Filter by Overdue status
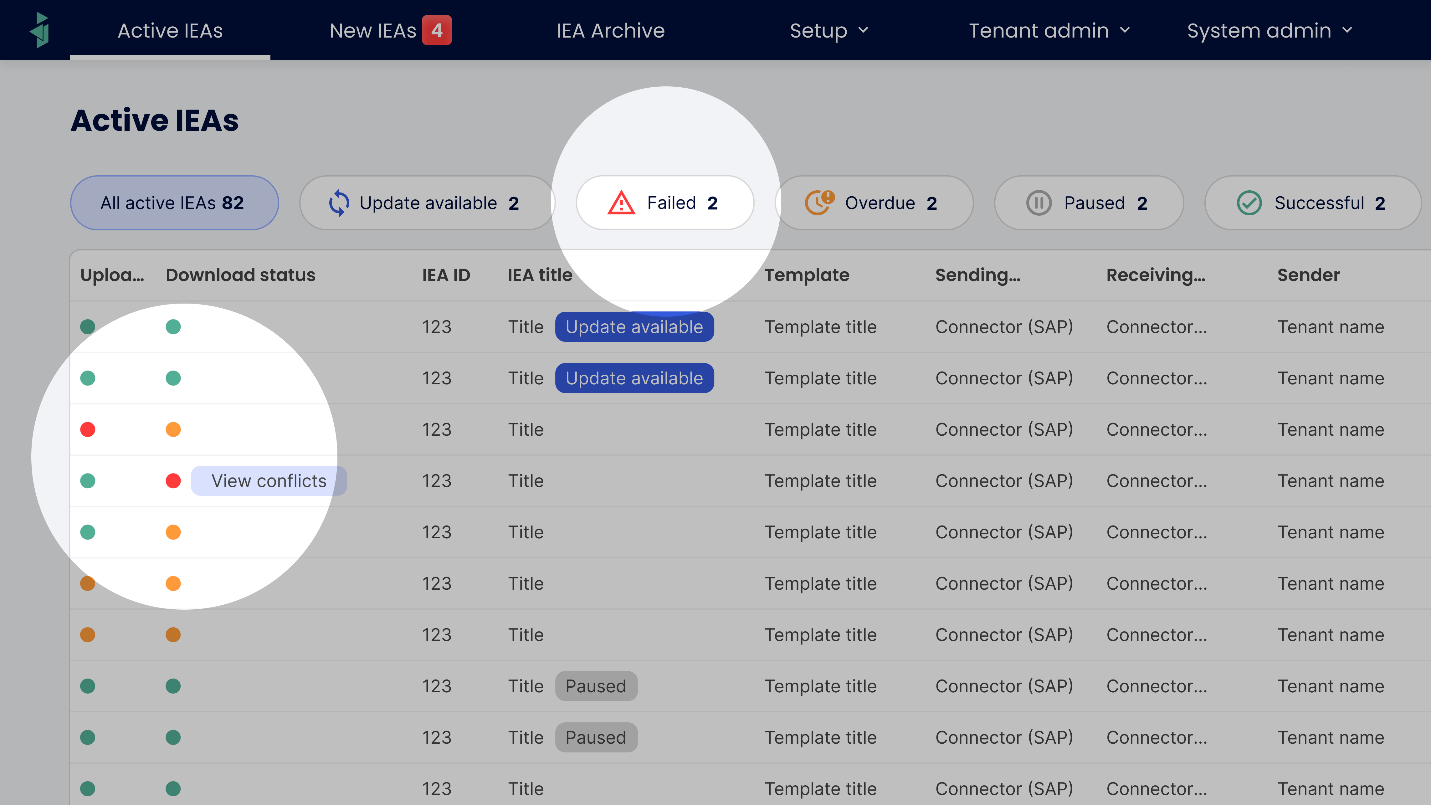Viewport: 1431px width, 805px height. (874, 203)
